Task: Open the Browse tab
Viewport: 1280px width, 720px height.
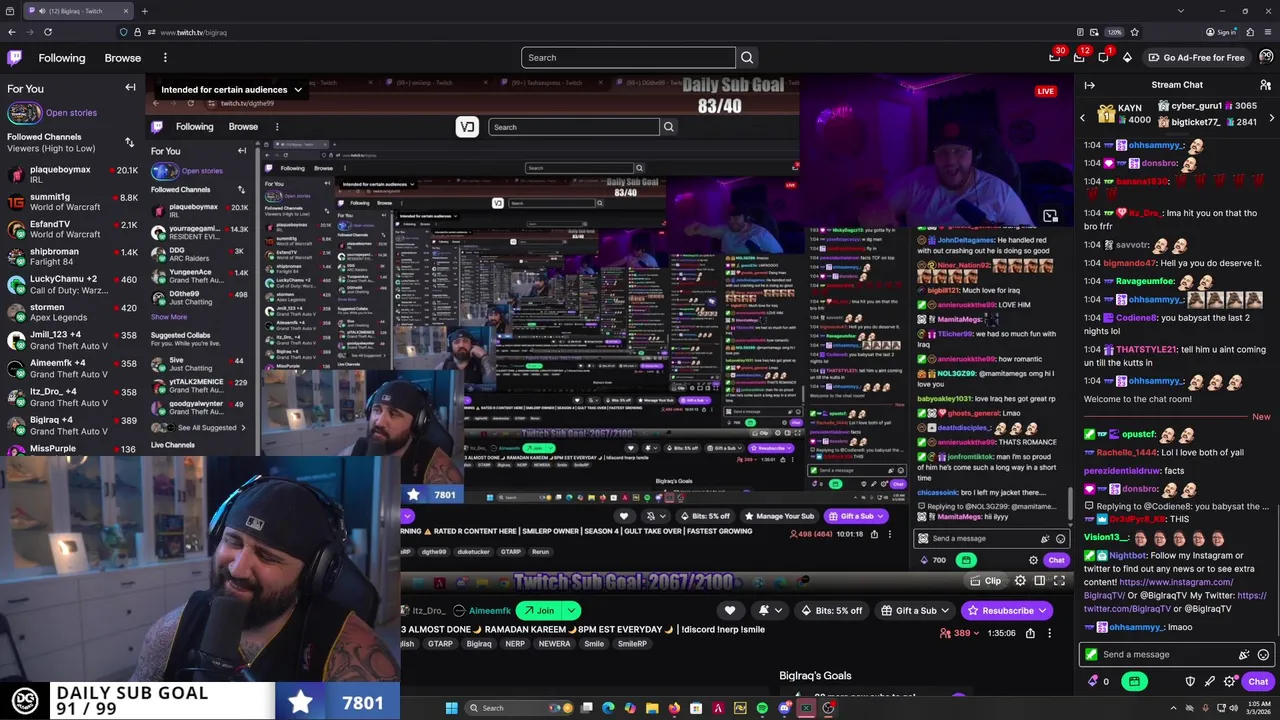Action: 123,58
